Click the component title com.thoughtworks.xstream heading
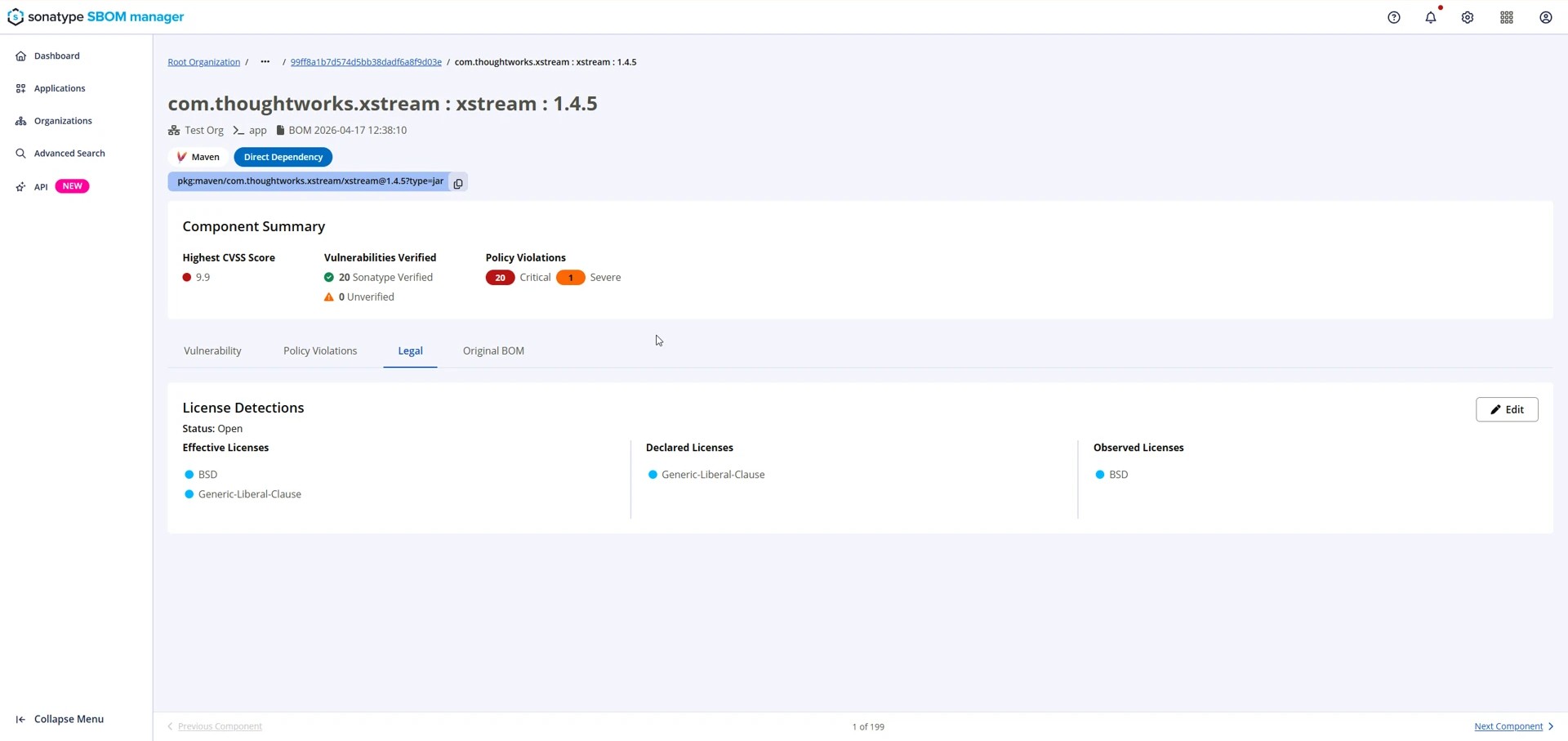Viewport: 1568px width, 741px height. coord(382,104)
